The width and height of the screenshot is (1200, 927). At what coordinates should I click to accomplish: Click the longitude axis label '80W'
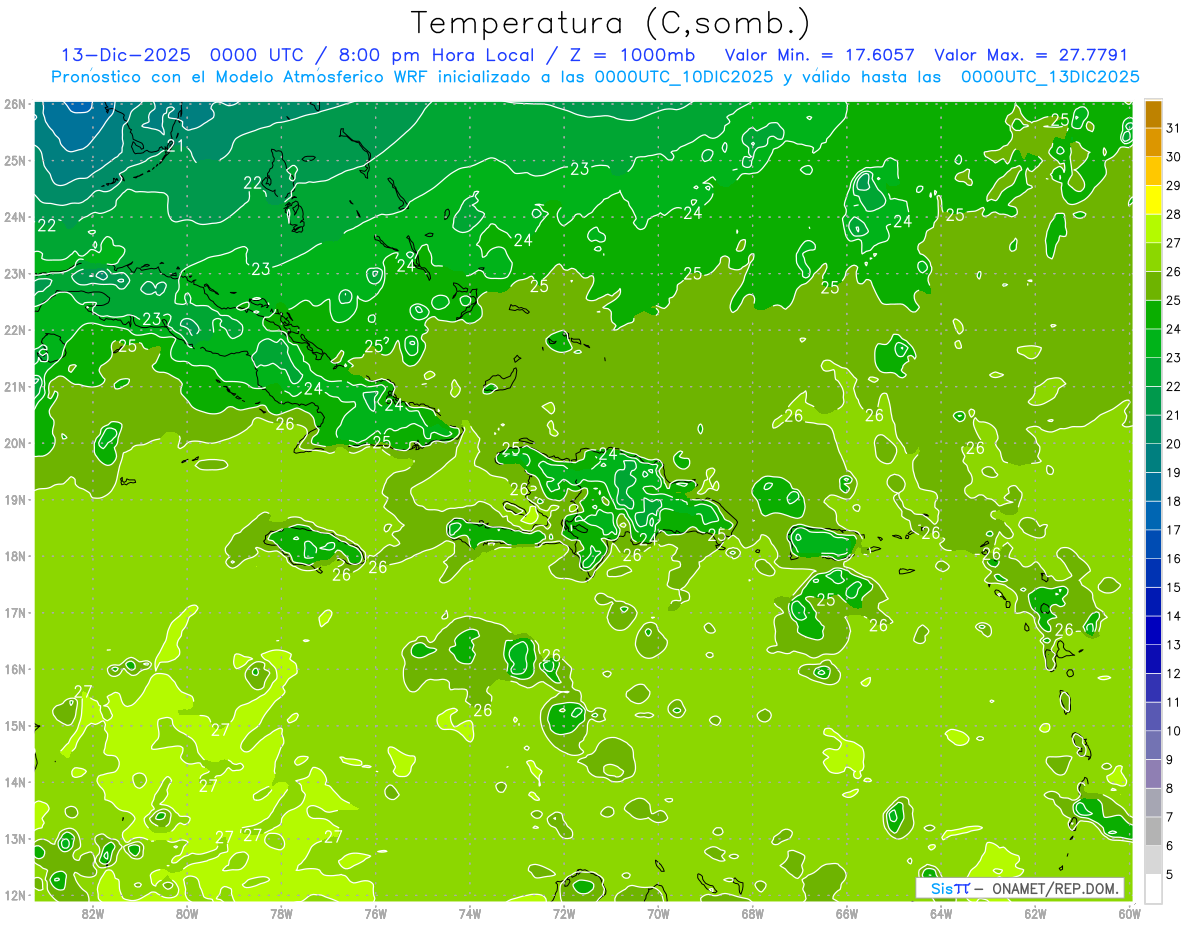tap(186, 913)
